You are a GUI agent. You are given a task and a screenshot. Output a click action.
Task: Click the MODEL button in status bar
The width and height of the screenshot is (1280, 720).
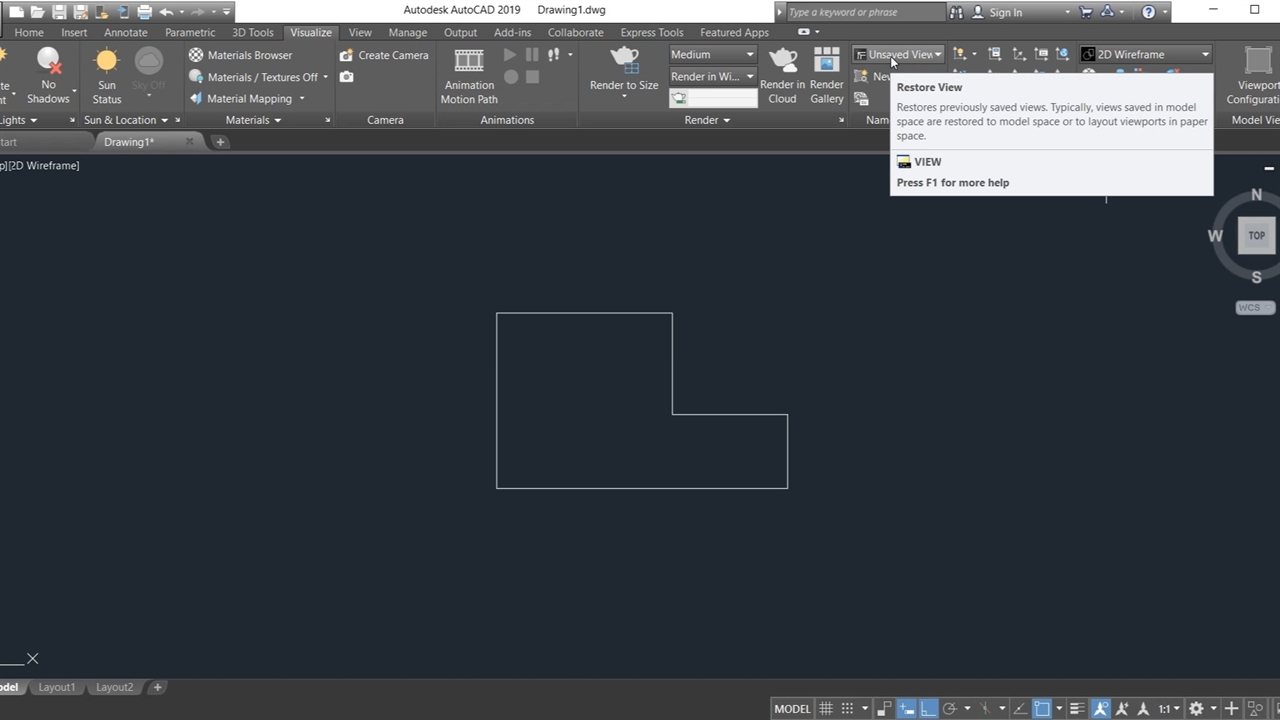(792, 709)
